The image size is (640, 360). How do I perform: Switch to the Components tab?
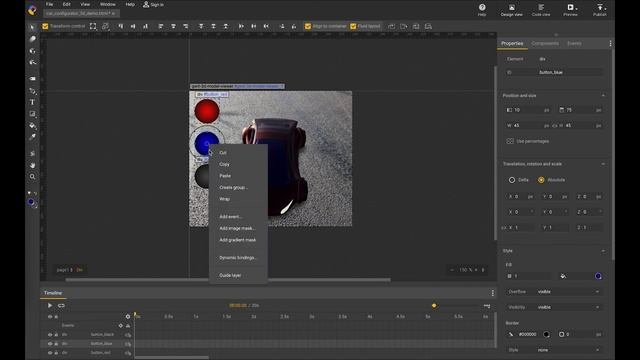545,43
